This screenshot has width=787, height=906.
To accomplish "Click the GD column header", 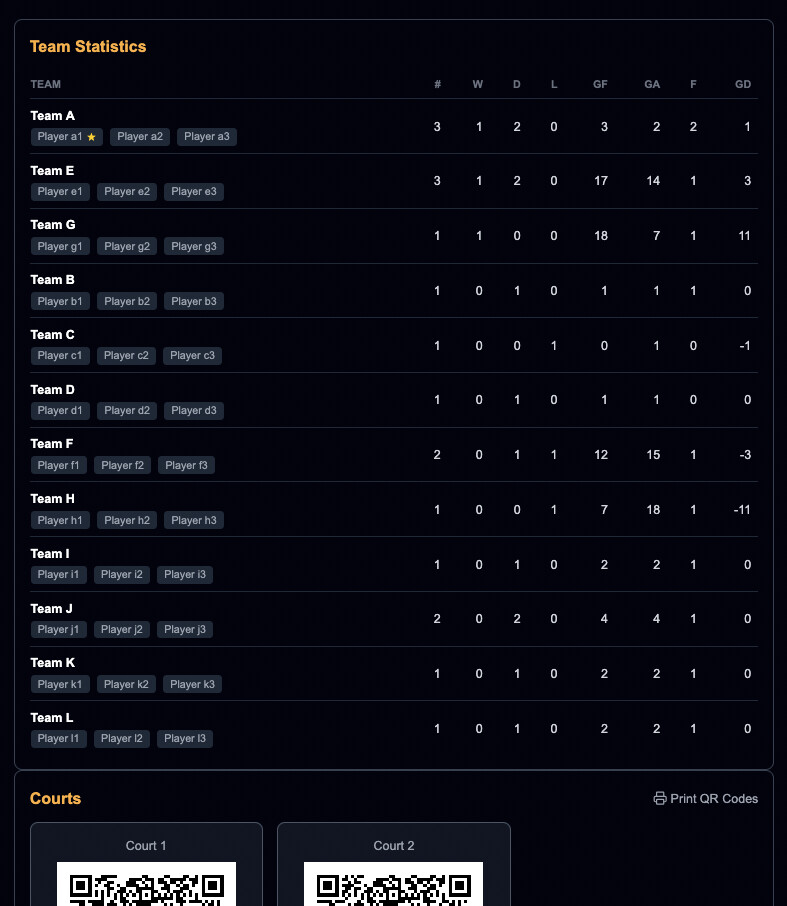I will pos(742,85).
